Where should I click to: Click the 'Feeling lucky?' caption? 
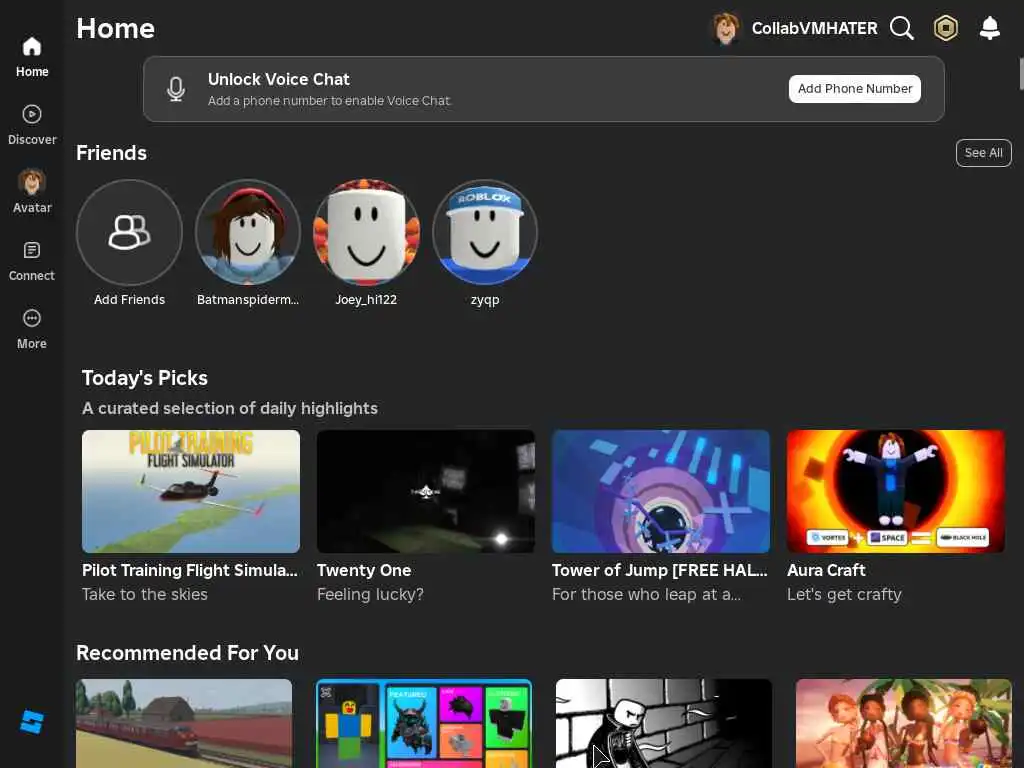click(x=370, y=594)
